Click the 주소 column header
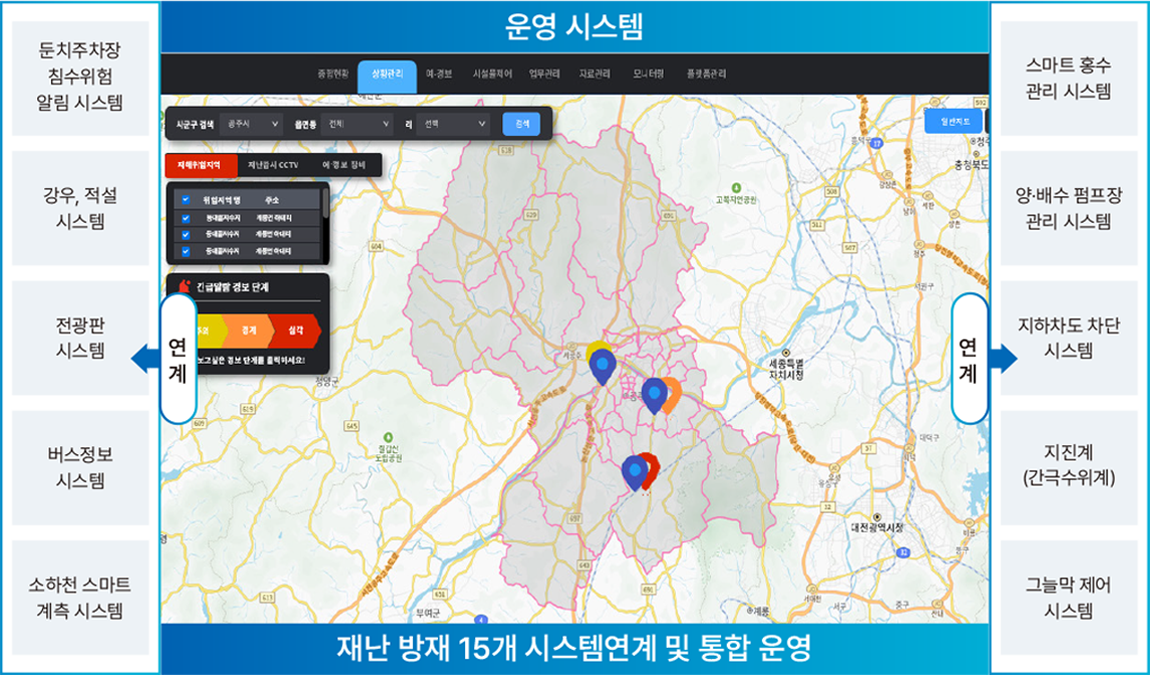1150x675 pixels. [272, 200]
